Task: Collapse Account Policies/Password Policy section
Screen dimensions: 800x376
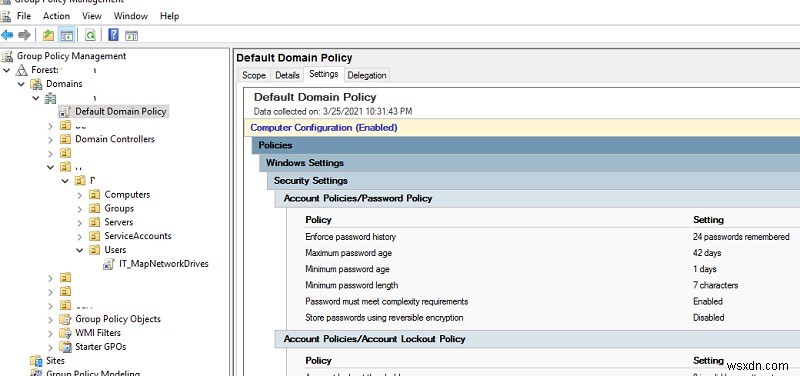Action: click(x=537, y=198)
